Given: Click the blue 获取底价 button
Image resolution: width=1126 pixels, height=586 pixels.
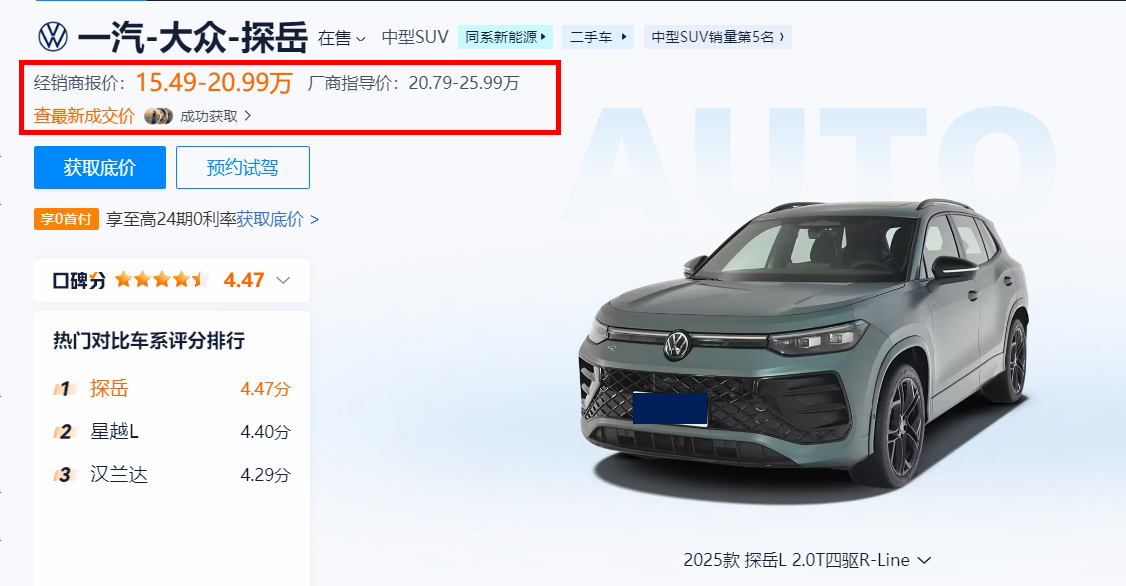Looking at the screenshot, I should (100, 167).
